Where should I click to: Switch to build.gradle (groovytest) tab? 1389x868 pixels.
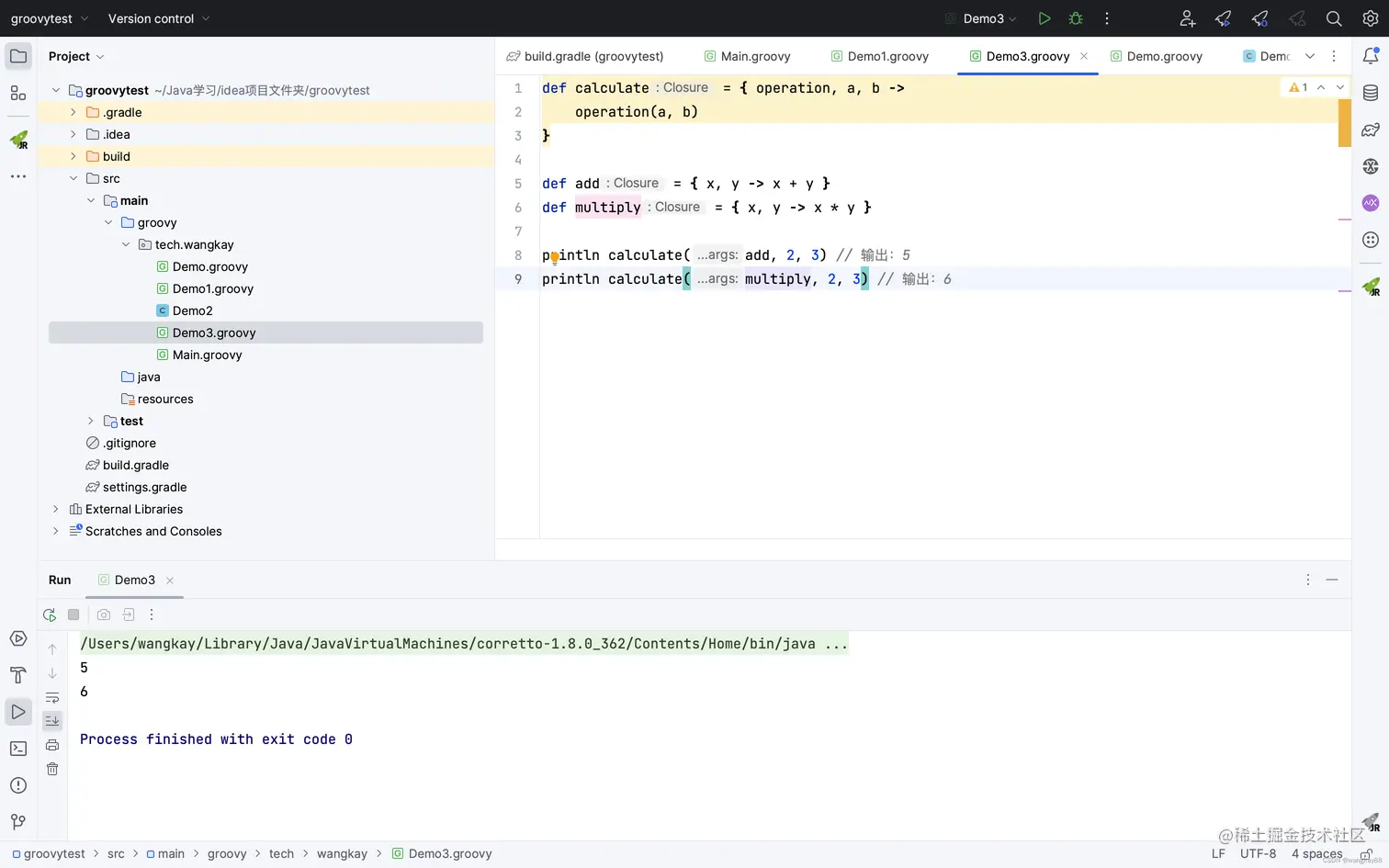(x=584, y=56)
